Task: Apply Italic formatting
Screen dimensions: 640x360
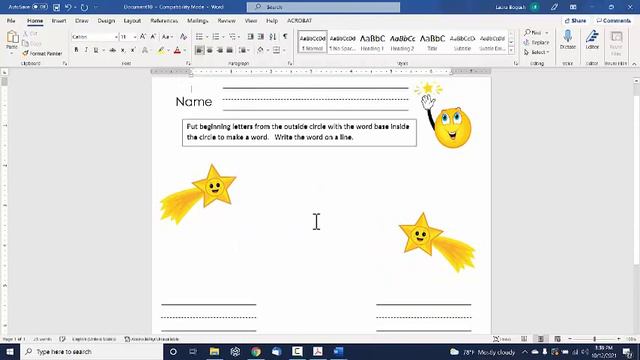Action: point(86,50)
